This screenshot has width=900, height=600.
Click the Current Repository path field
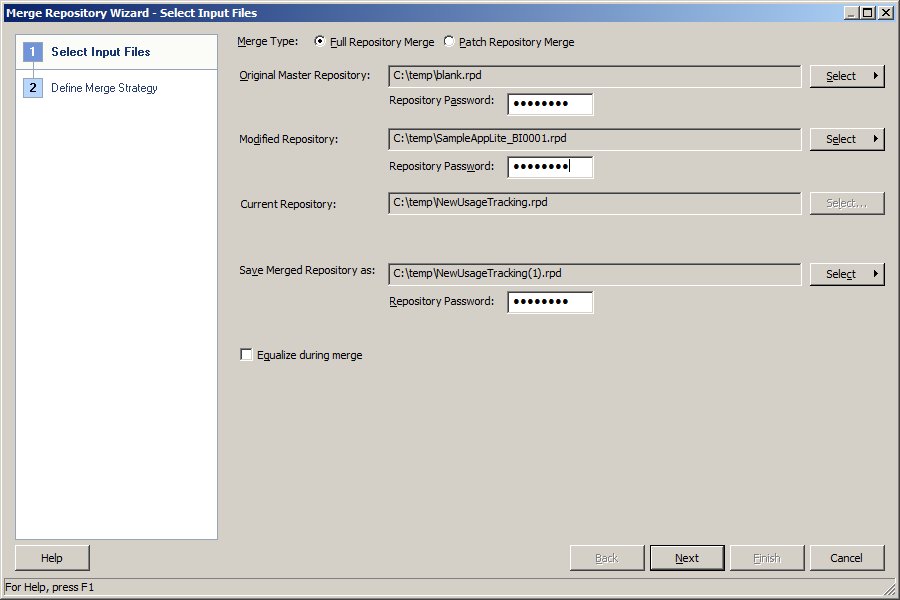coord(595,203)
